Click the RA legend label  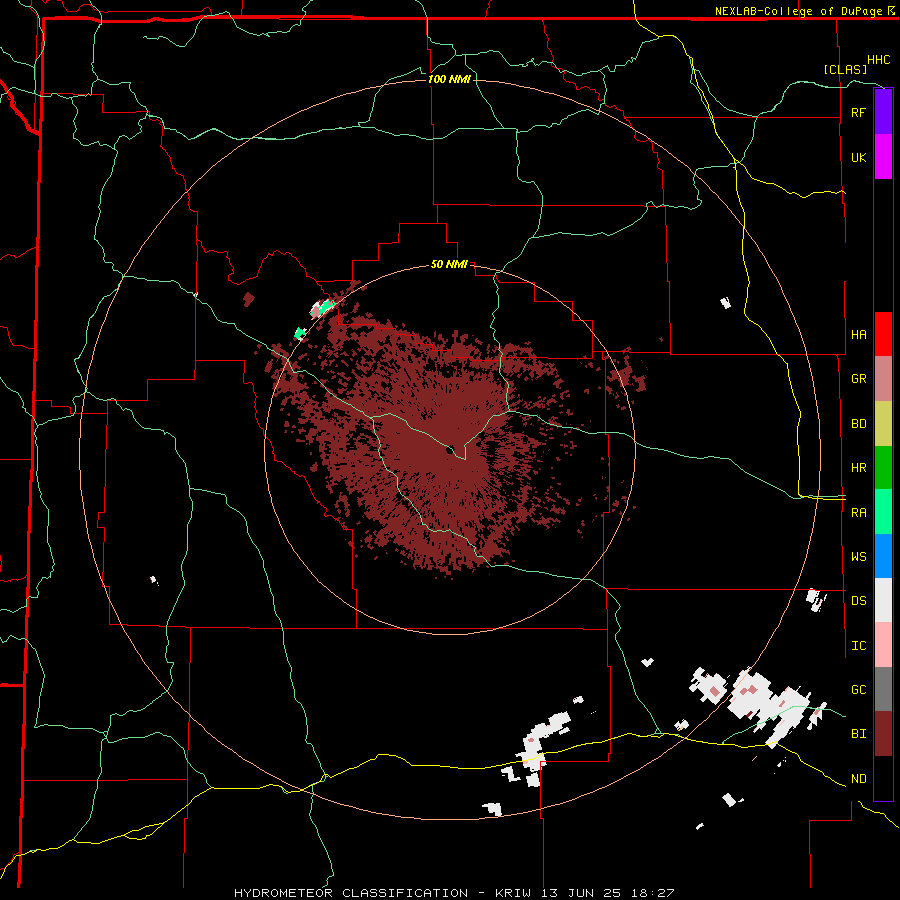(858, 513)
